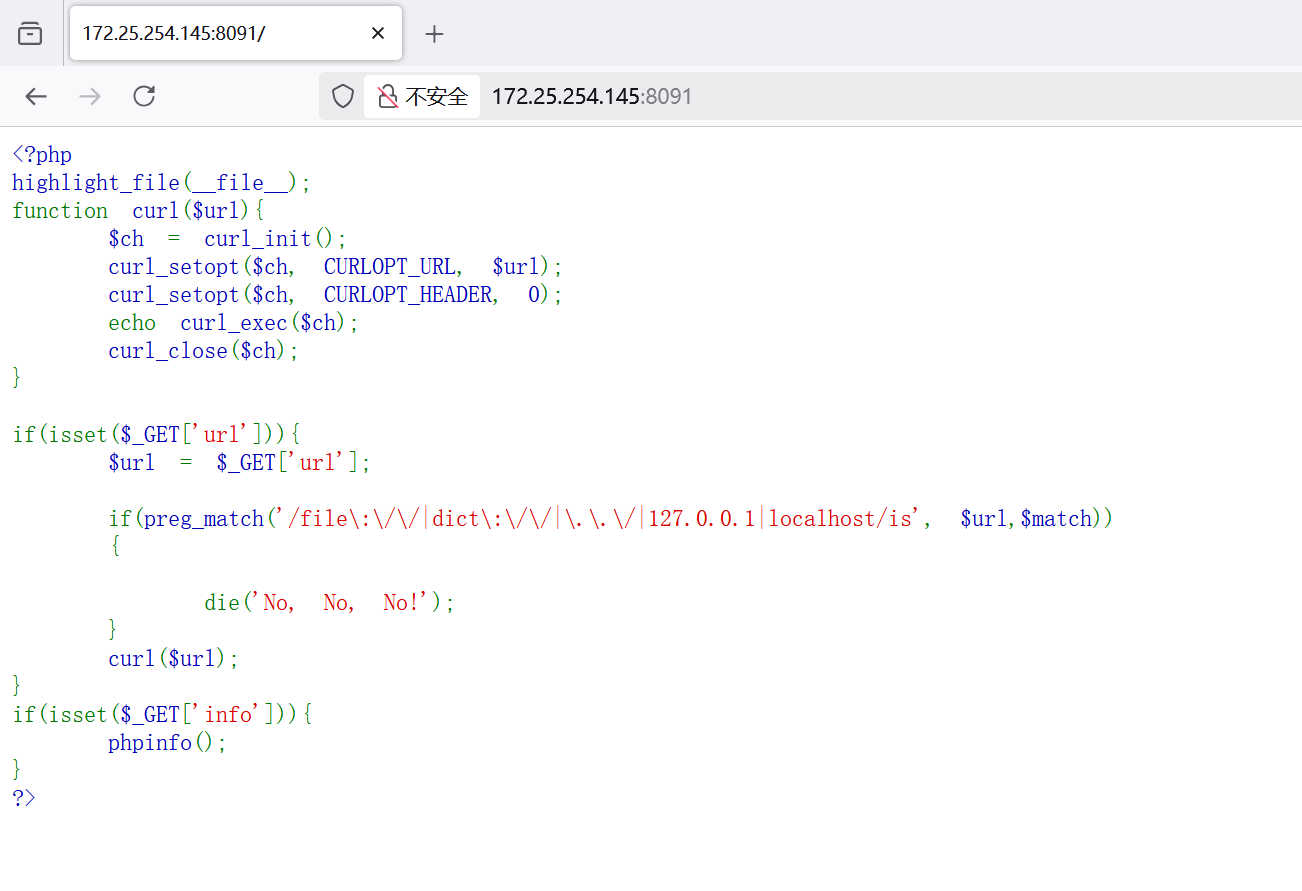Close the 172.25.254.145:8091/ tab
Viewport: 1302px width, 891px height.
(378, 34)
